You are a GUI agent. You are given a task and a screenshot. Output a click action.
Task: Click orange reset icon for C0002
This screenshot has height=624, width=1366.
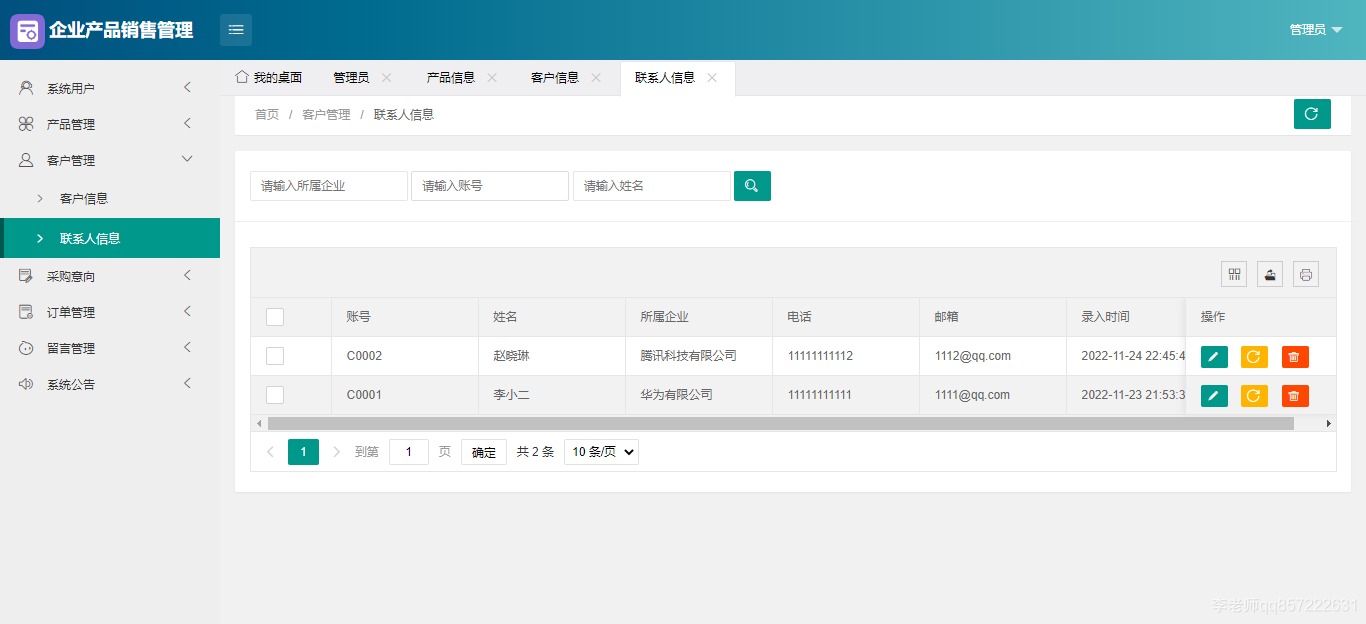point(1254,357)
